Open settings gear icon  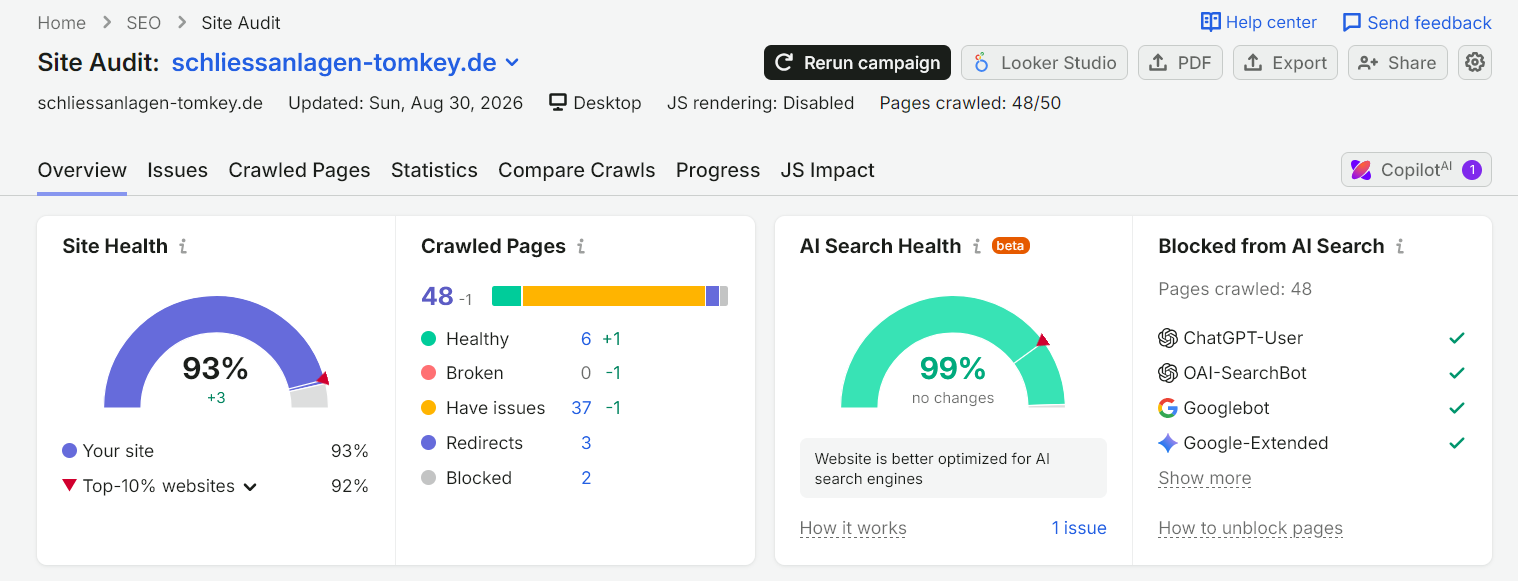click(x=1474, y=63)
